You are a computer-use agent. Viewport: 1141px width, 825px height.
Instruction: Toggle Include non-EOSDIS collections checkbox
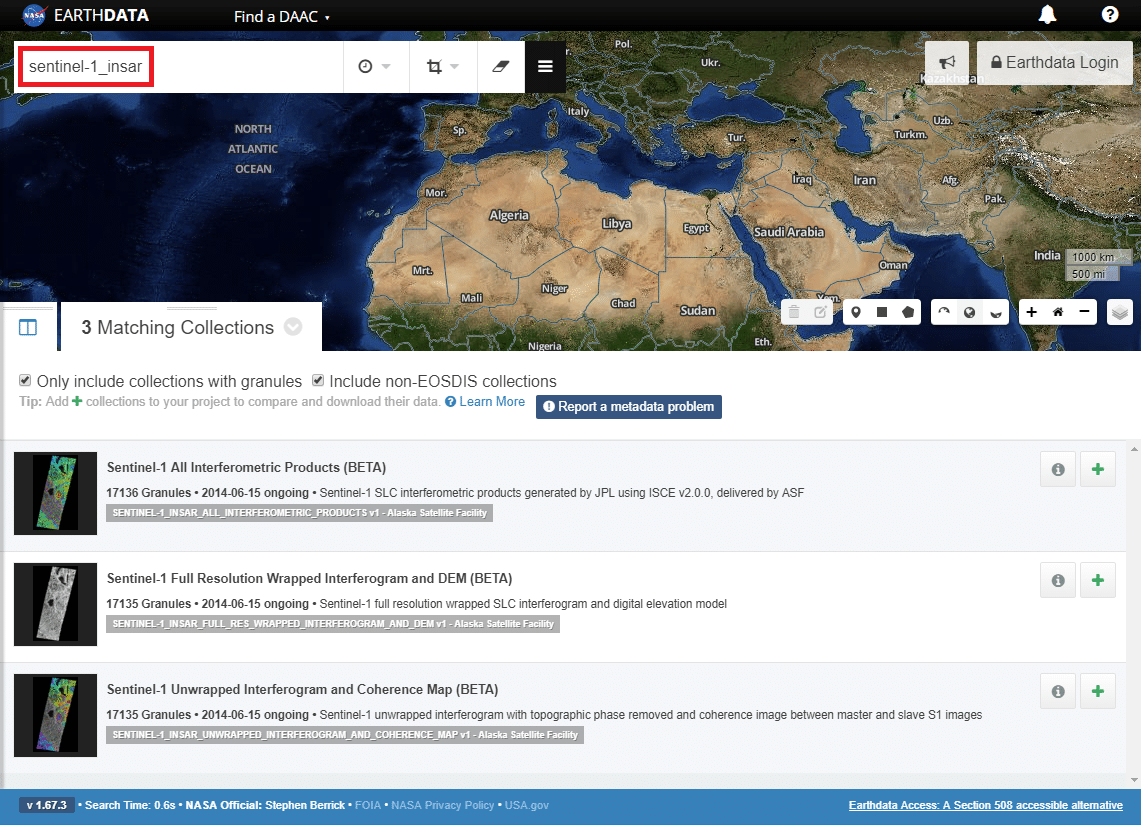(x=318, y=380)
